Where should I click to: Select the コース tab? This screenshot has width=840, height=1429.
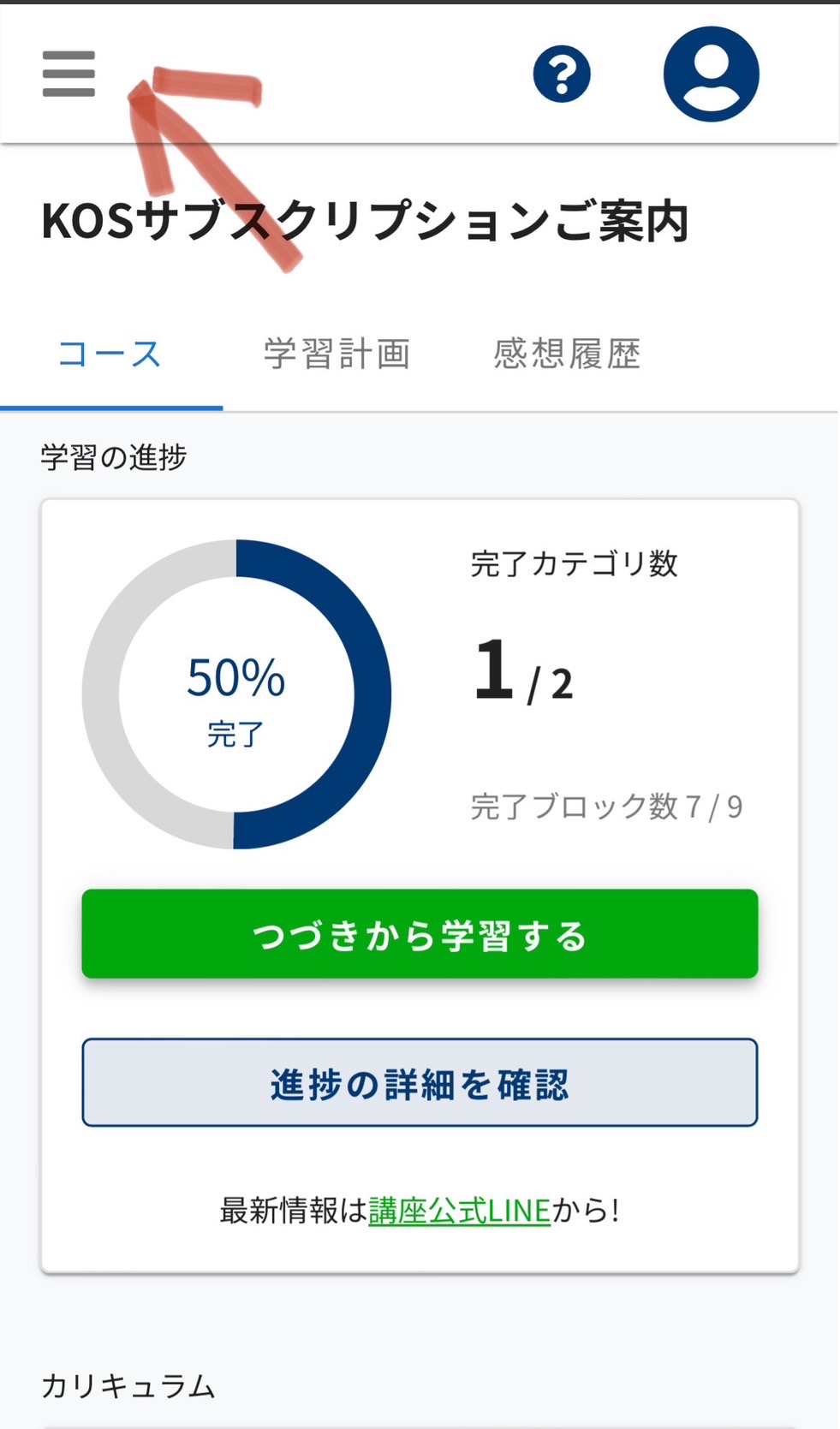[x=110, y=354]
